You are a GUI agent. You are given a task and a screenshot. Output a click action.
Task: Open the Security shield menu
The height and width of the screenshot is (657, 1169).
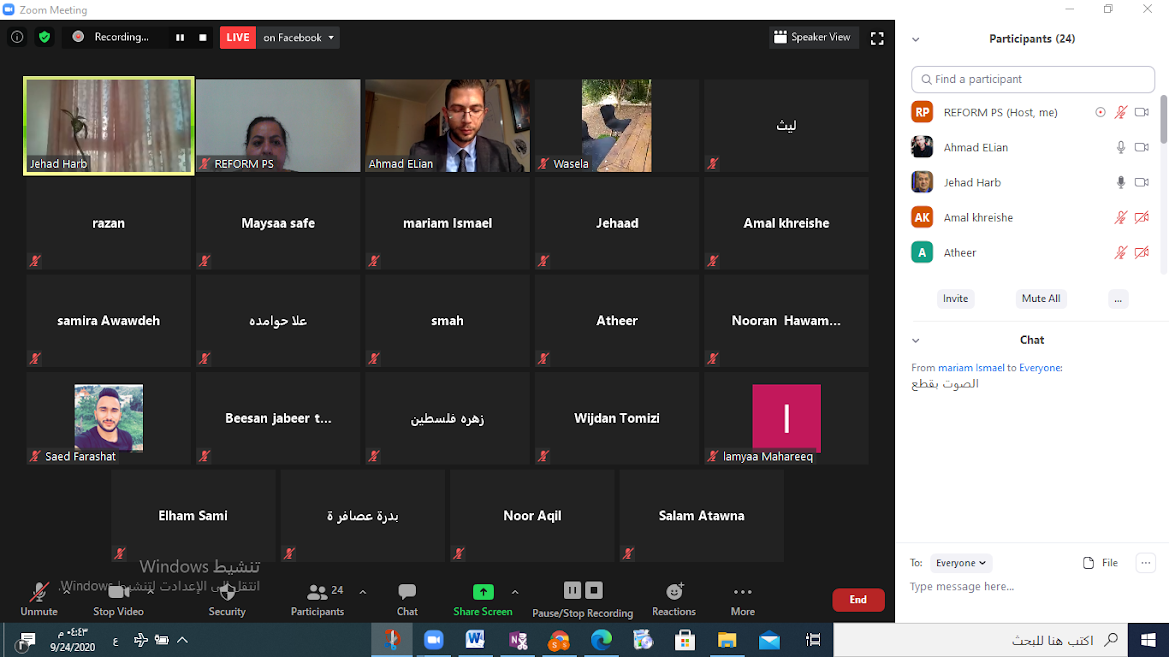pyautogui.click(x=227, y=592)
